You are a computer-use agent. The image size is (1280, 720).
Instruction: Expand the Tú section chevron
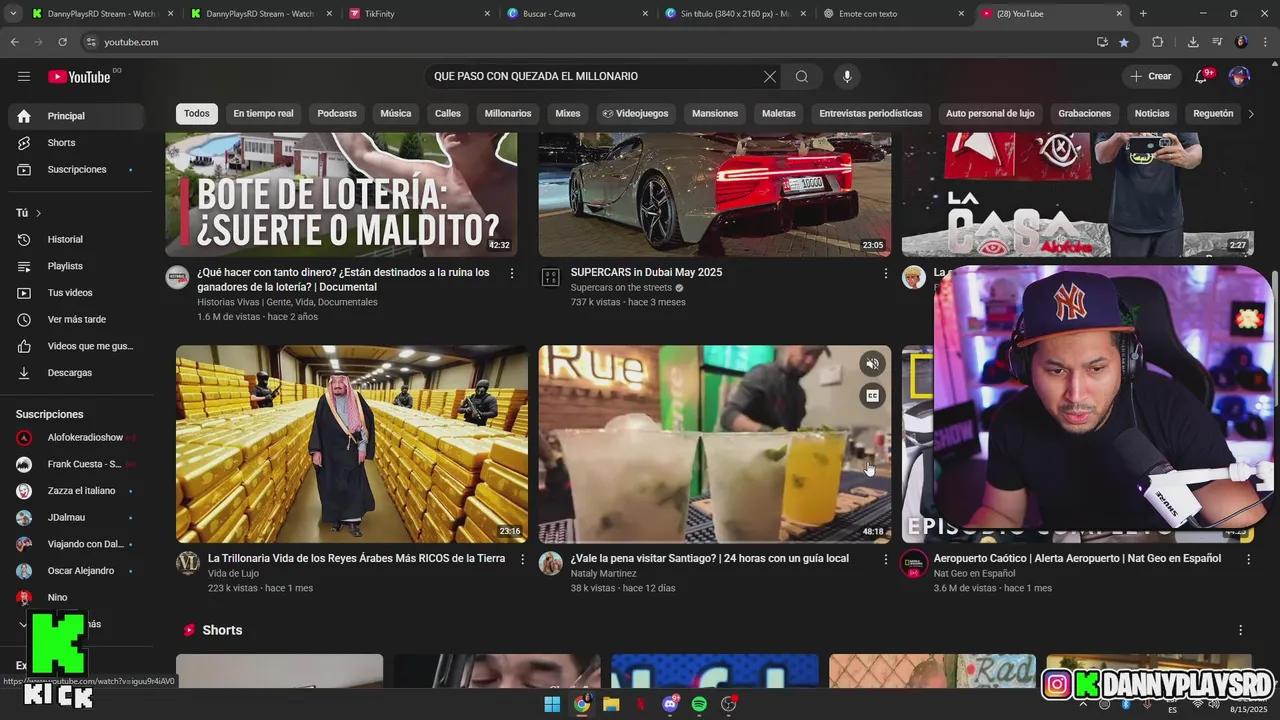tap(39, 213)
